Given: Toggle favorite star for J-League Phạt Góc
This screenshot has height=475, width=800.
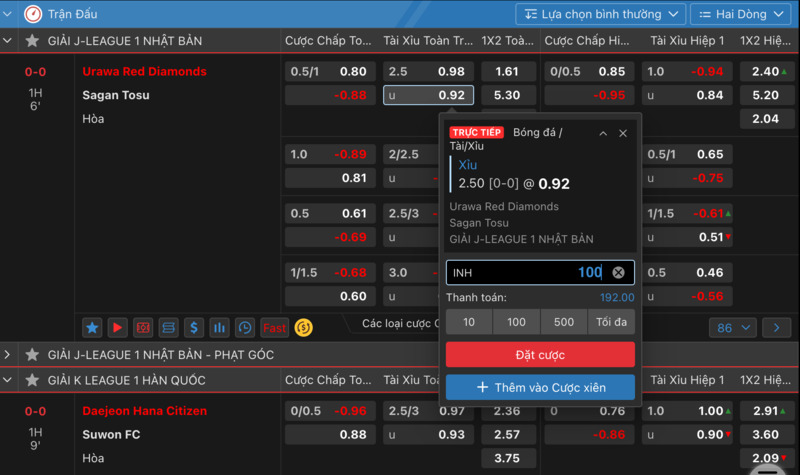Looking at the screenshot, I should tap(32, 355).
